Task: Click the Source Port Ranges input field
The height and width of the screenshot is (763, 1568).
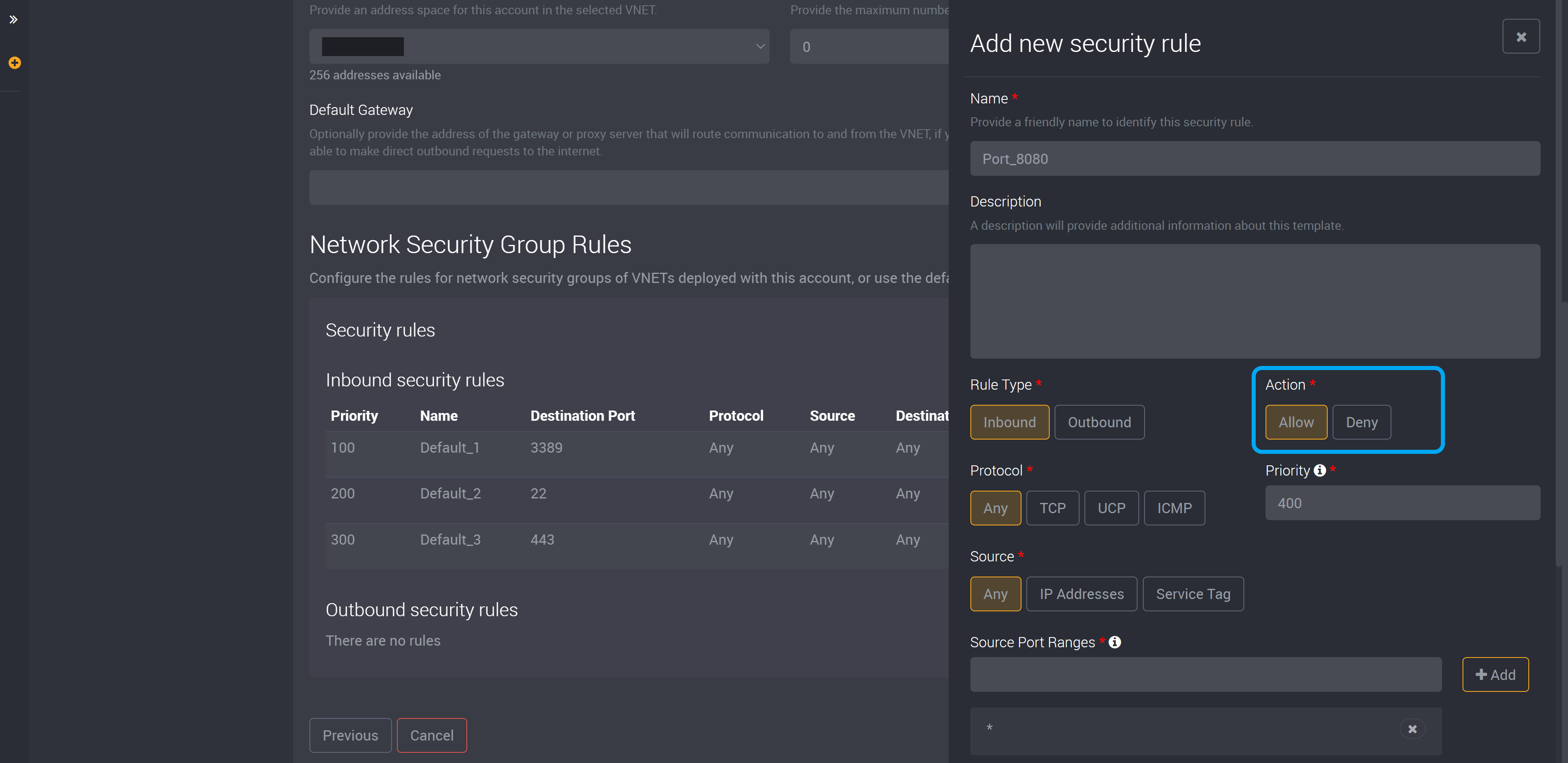Action: [1206, 674]
